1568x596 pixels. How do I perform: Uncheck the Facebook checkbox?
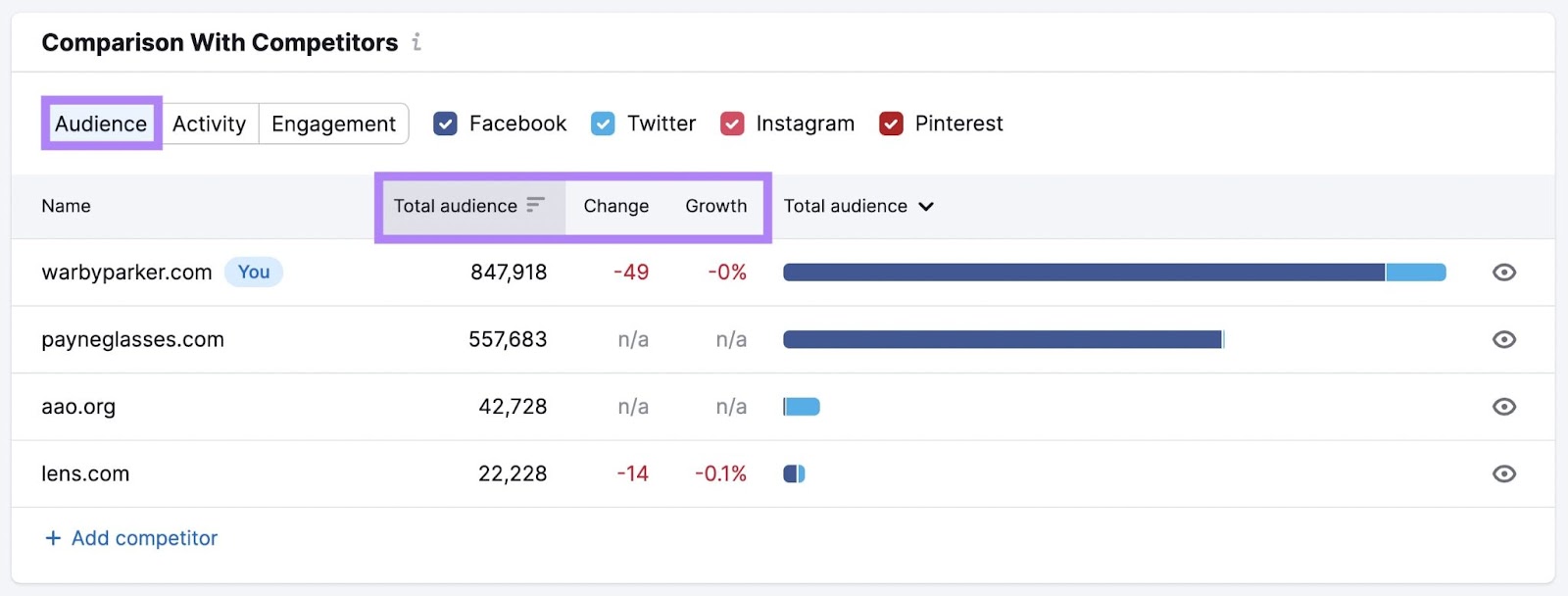coord(445,124)
